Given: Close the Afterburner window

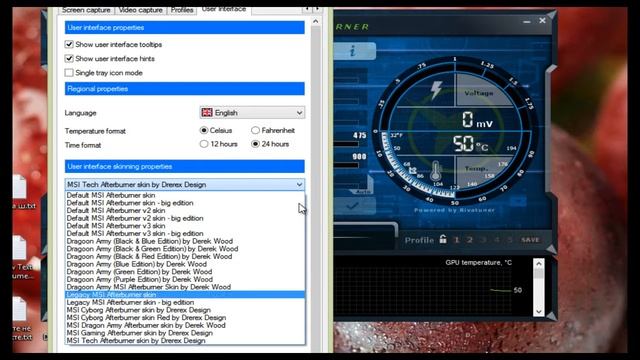Looking at the screenshot, I should point(542,20).
